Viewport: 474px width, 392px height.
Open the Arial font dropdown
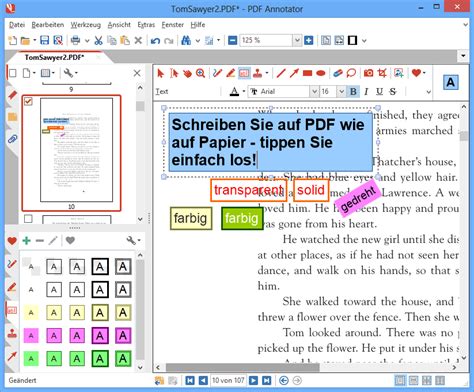[314, 91]
